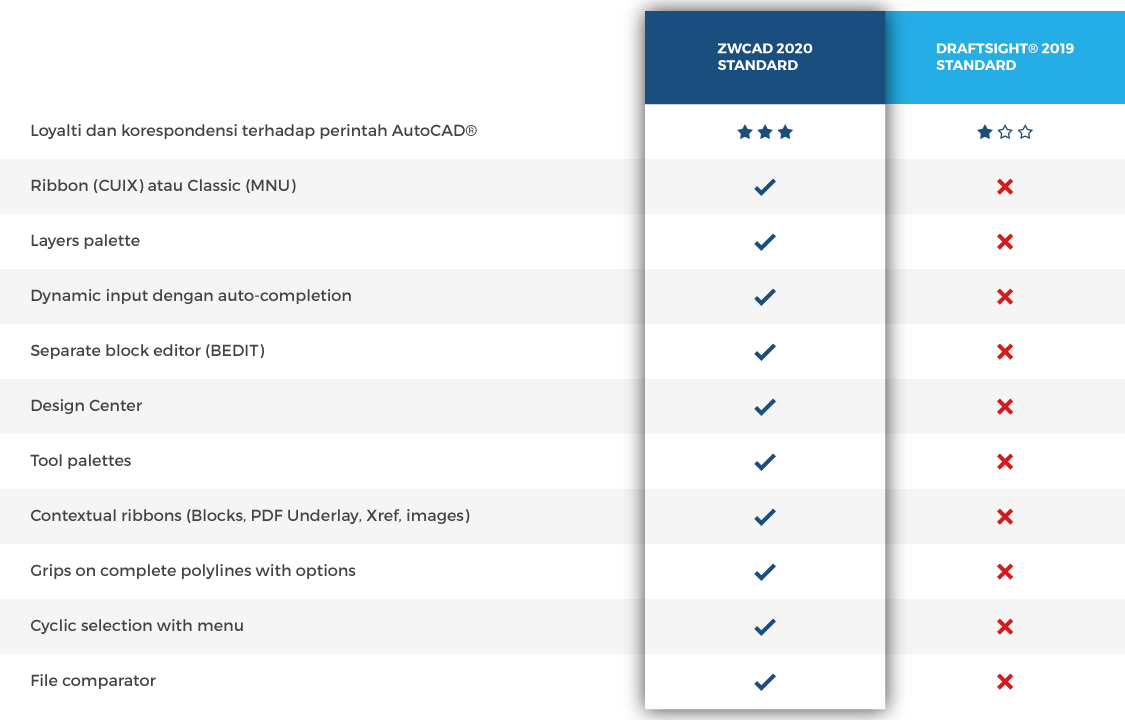
Task: Click DraftSight one-star loyalty rating
Action: 1004,132
